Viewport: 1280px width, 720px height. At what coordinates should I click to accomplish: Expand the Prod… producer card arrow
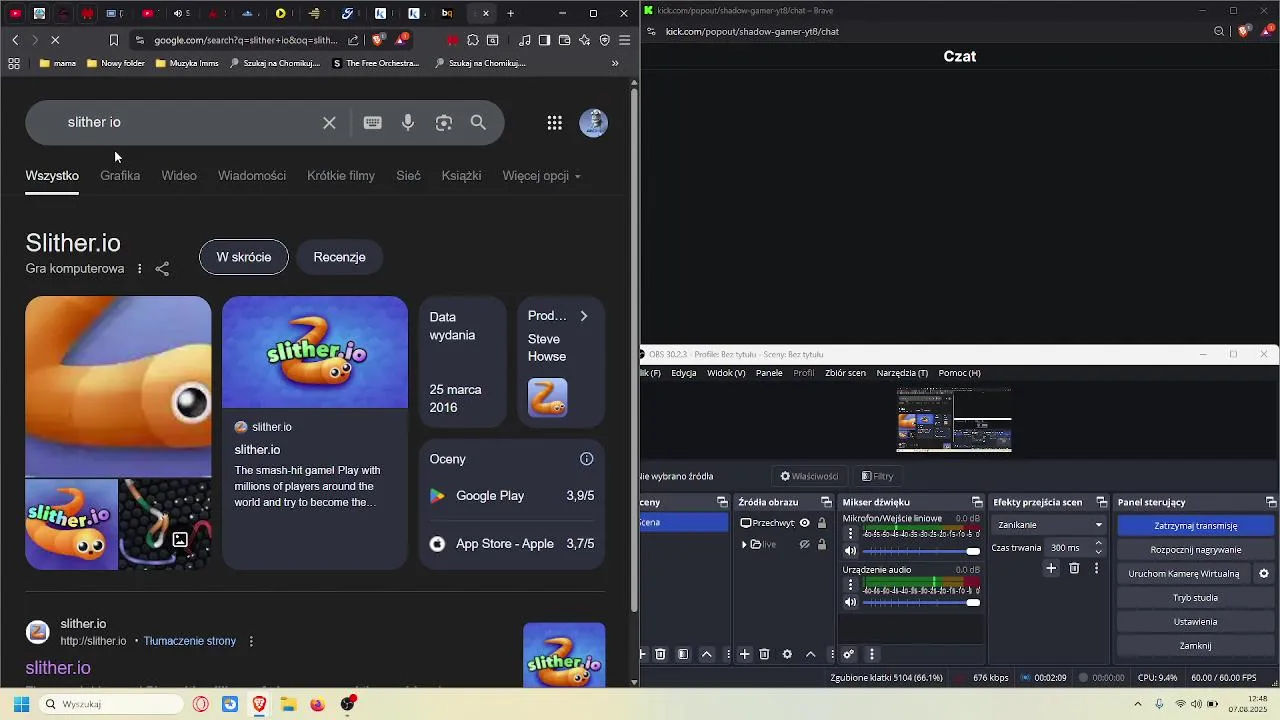point(584,316)
